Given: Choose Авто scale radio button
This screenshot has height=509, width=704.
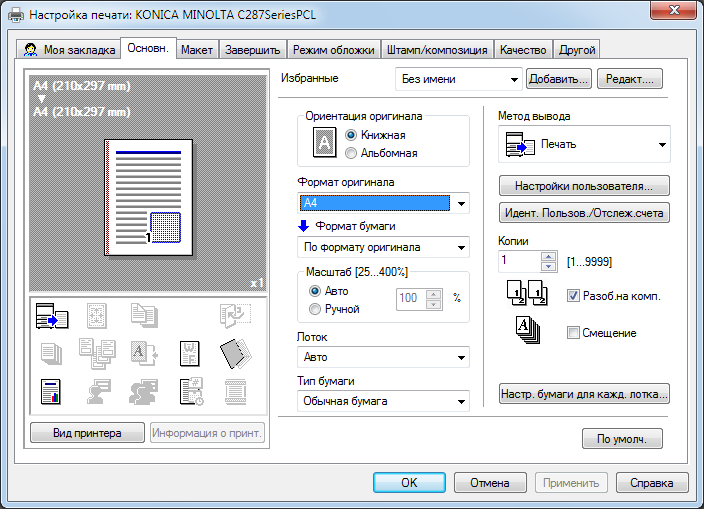Looking at the screenshot, I should click(x=315, y=291).
